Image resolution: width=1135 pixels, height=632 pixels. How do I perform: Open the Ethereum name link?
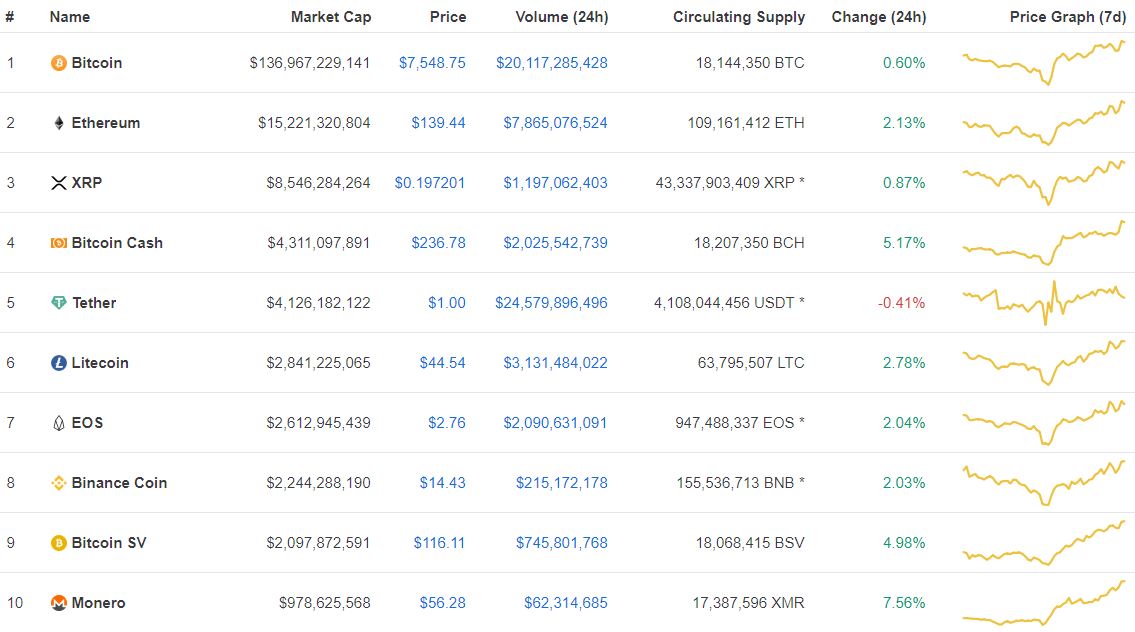[106, 123]
